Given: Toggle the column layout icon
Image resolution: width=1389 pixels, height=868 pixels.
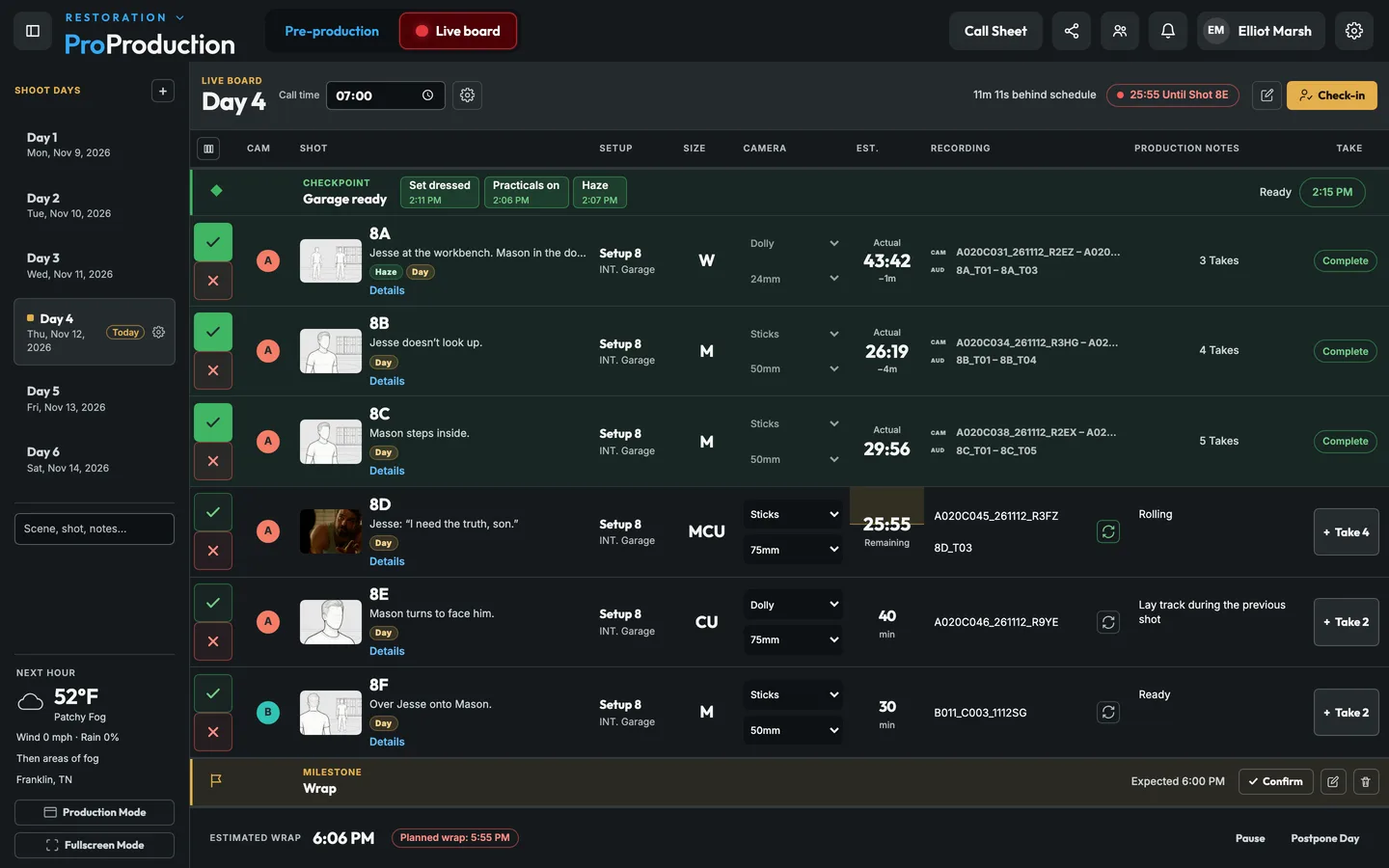Looking at the screenshot, I should 208,149.
